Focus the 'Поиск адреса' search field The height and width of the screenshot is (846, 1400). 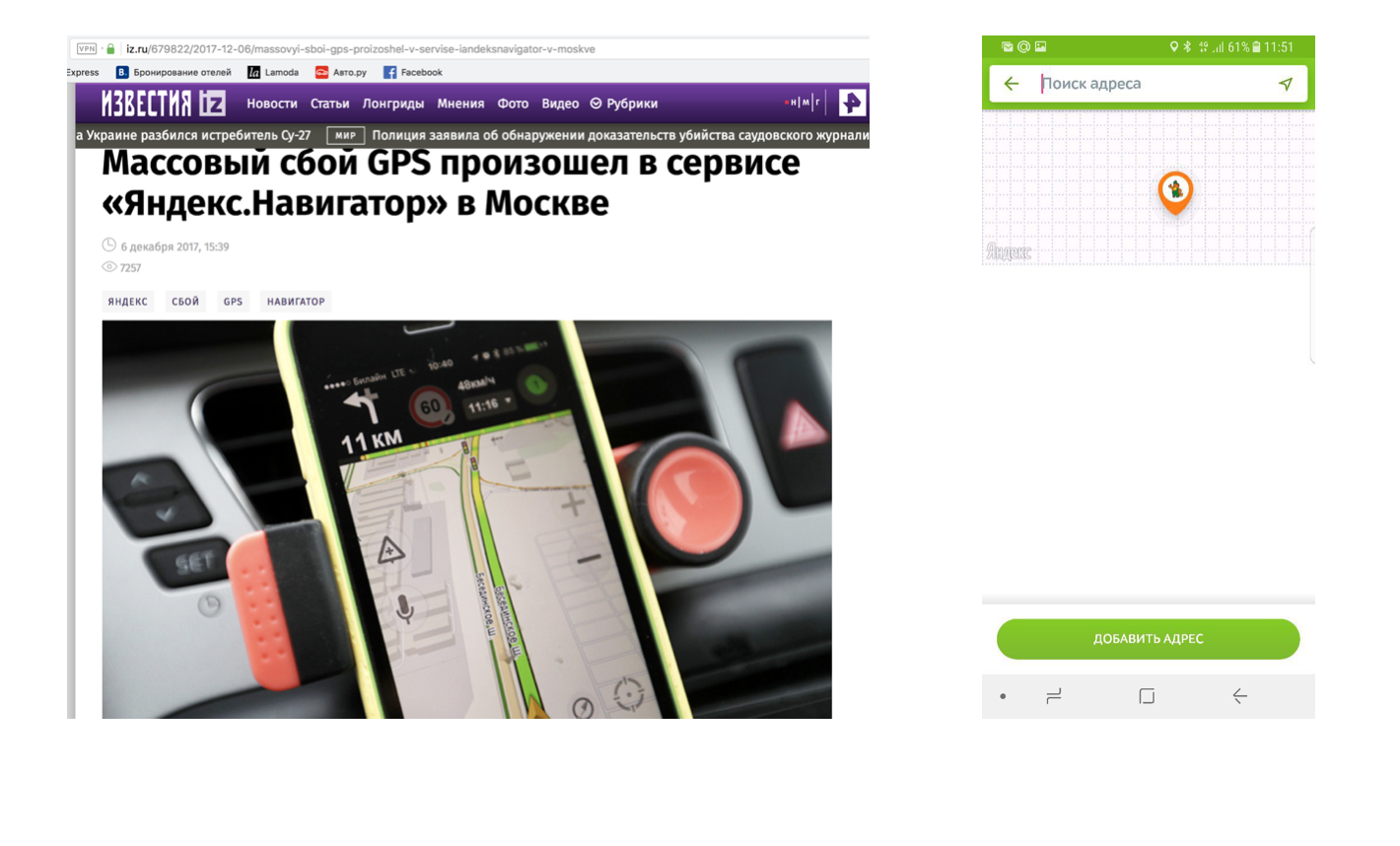click(x=1149, y=84)
